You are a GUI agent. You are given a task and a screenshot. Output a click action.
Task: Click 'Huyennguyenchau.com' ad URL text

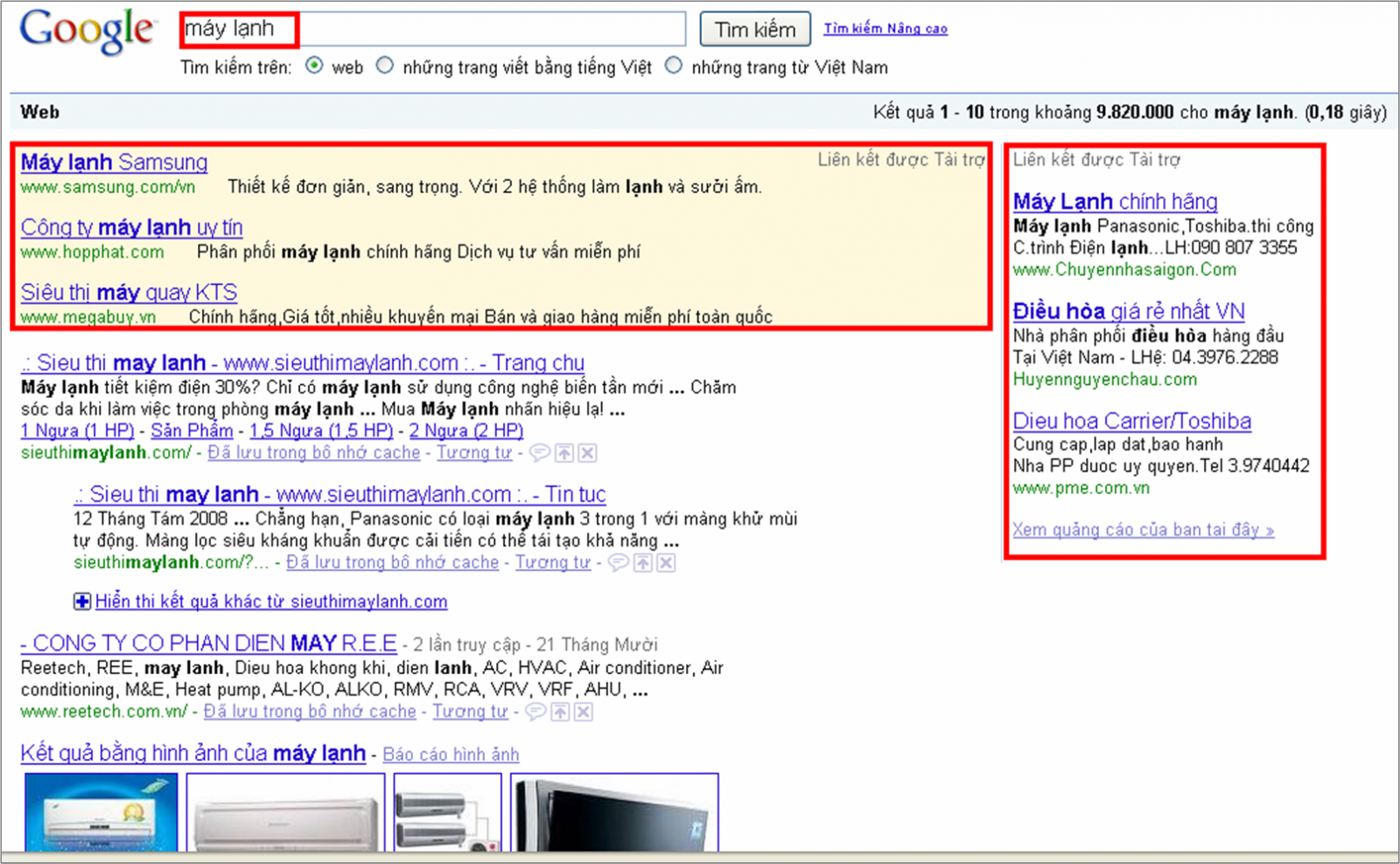pyautogui.click(x=1105, y=380)
